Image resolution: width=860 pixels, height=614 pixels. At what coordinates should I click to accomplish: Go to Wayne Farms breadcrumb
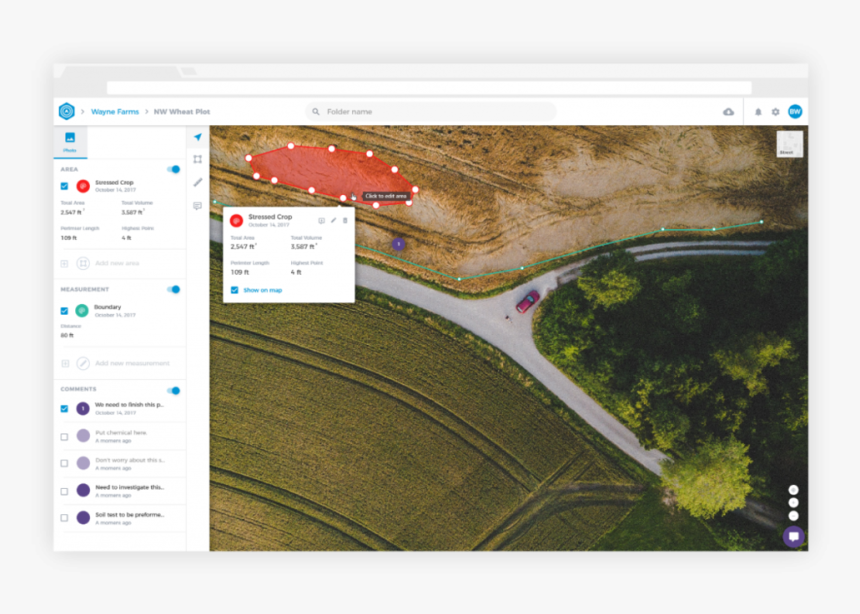point(115,112)
